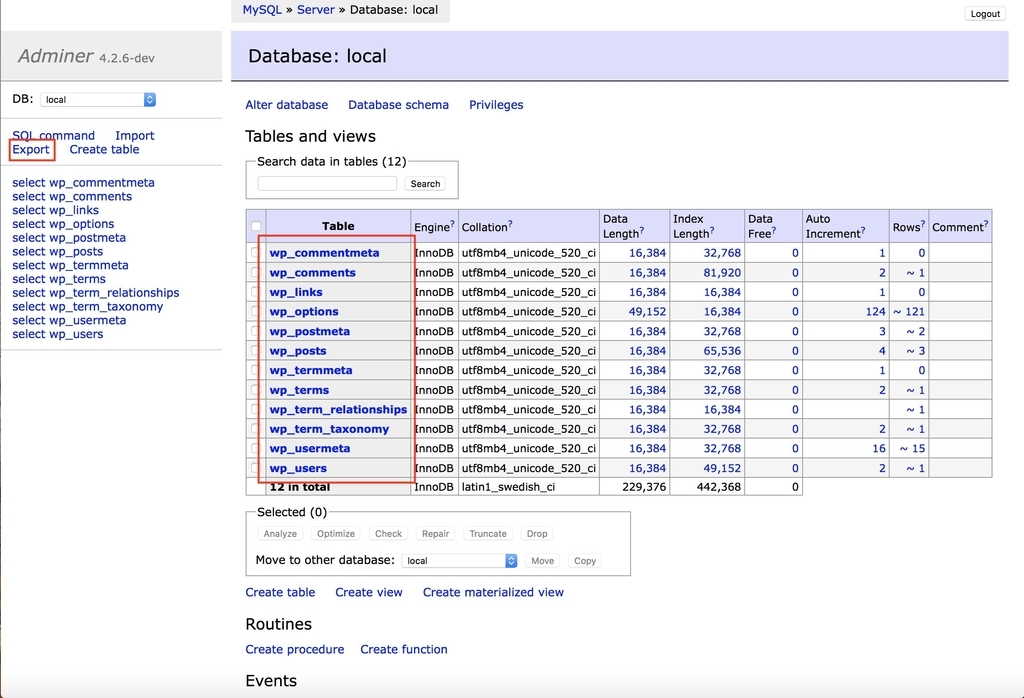Open the wp_commentmeta table link
Viewport: 1024px width, 698px height.
point(325,253)
